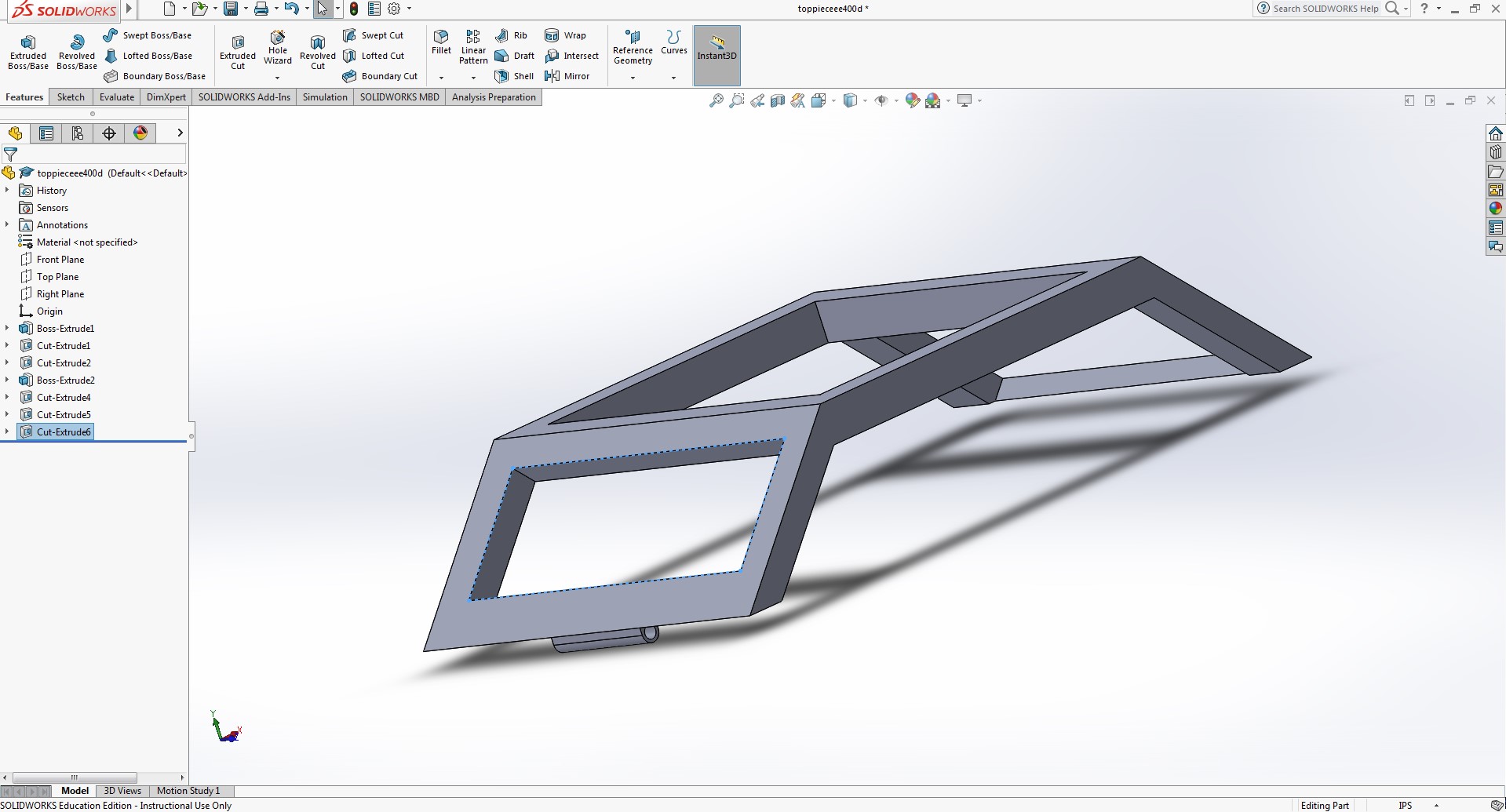This screenshot has width=1506, height=812.
Task: Expand the manager panel tabs chevron
Action: [x=180, y=133]
